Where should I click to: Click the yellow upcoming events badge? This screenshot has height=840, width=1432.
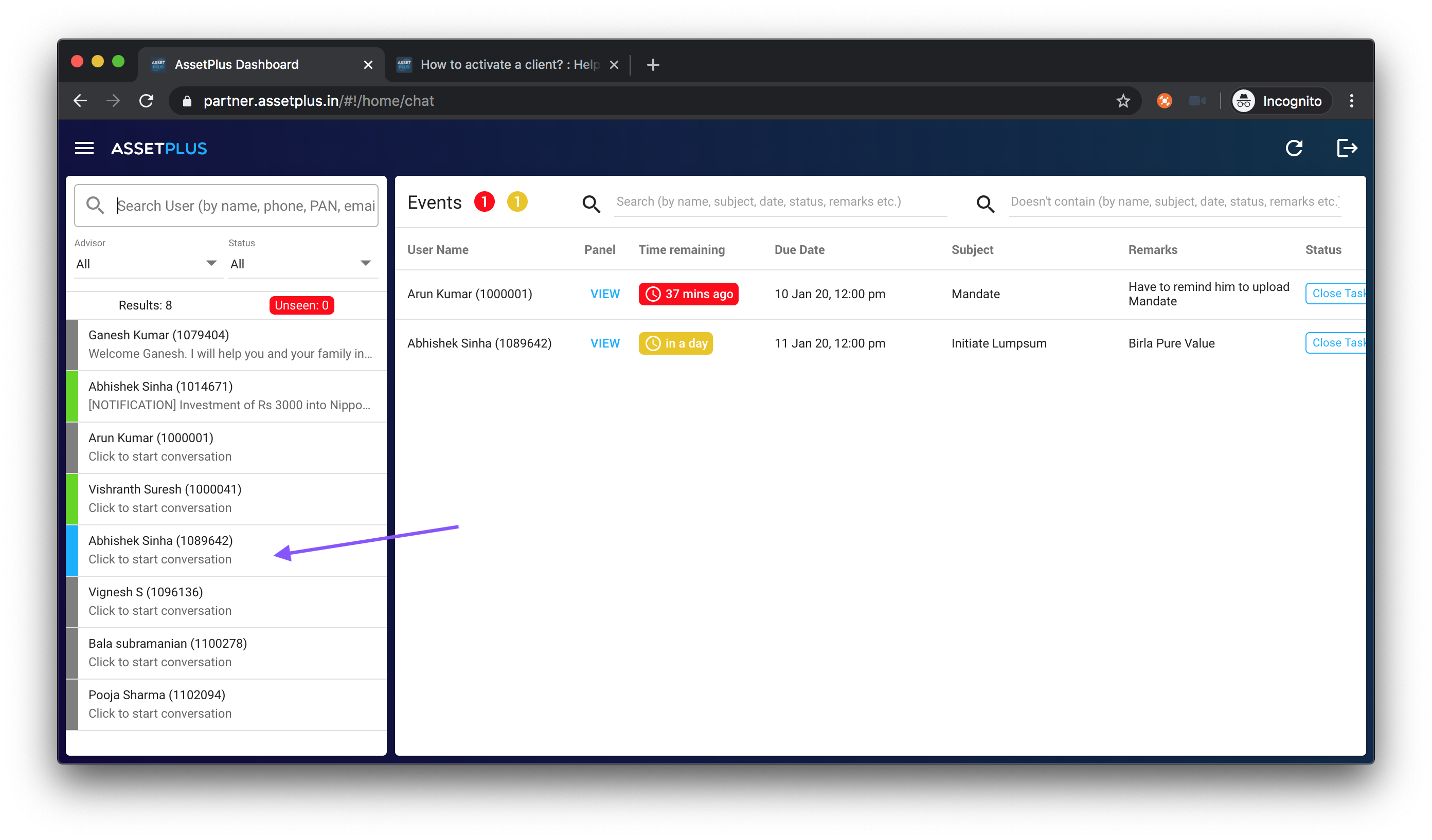click(x=516, y=202)
